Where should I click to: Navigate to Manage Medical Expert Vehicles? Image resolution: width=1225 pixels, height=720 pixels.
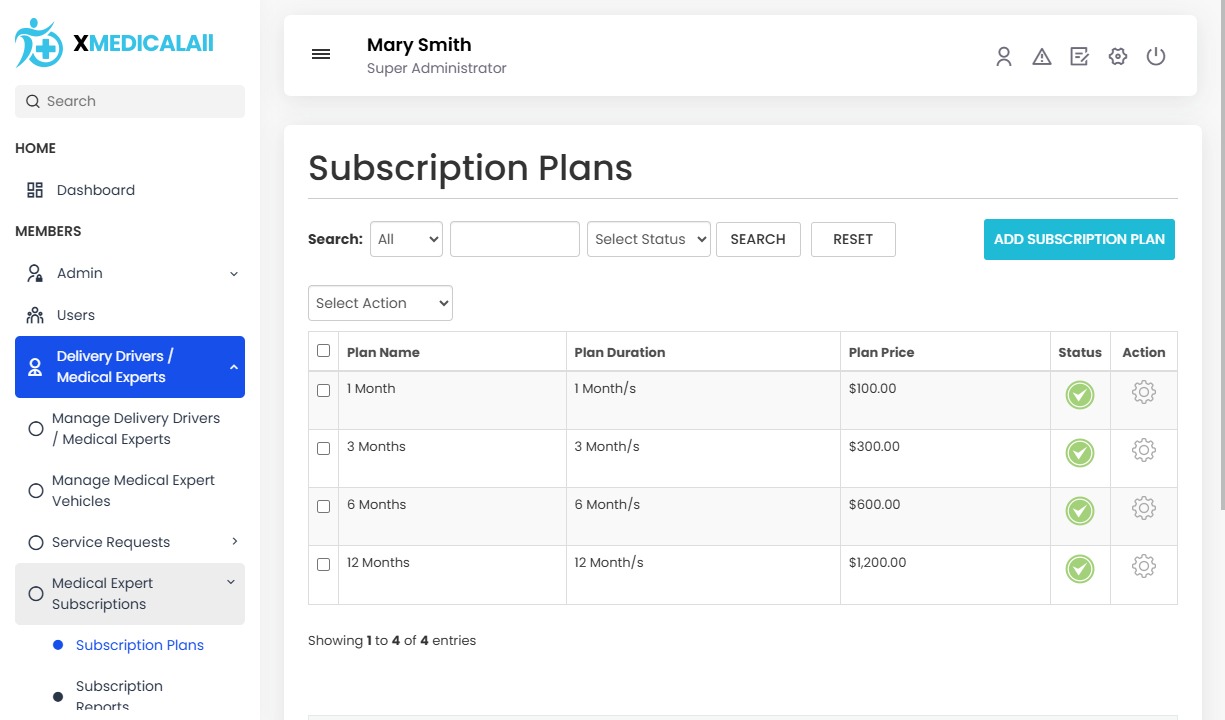click(x=134, y=490)
